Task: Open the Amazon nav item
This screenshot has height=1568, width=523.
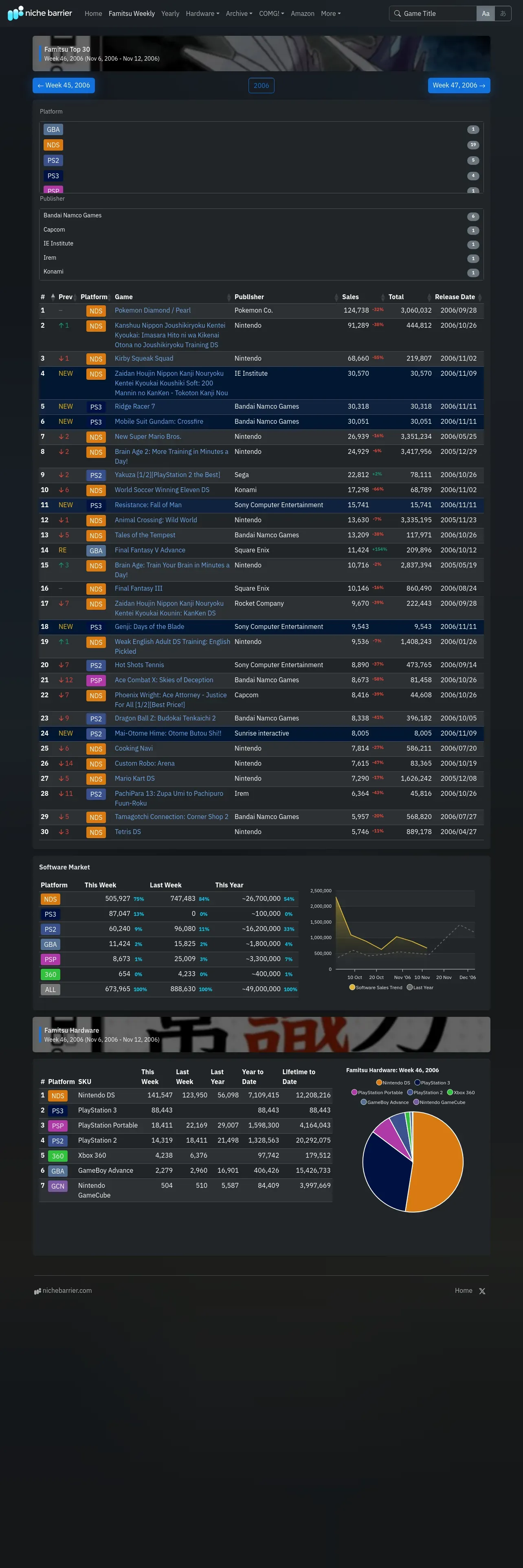Action: pyautogui.click(x=303, y=13)
